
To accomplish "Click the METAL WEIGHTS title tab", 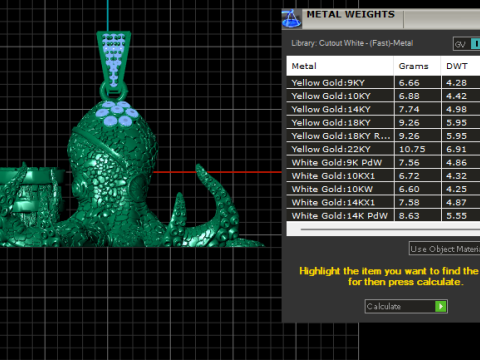I will 351,15.
